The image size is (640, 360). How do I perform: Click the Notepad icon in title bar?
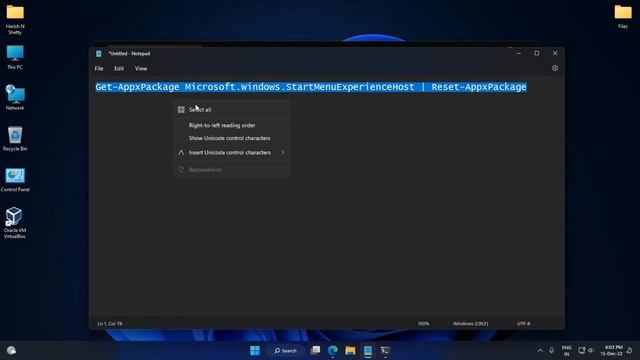99,53
